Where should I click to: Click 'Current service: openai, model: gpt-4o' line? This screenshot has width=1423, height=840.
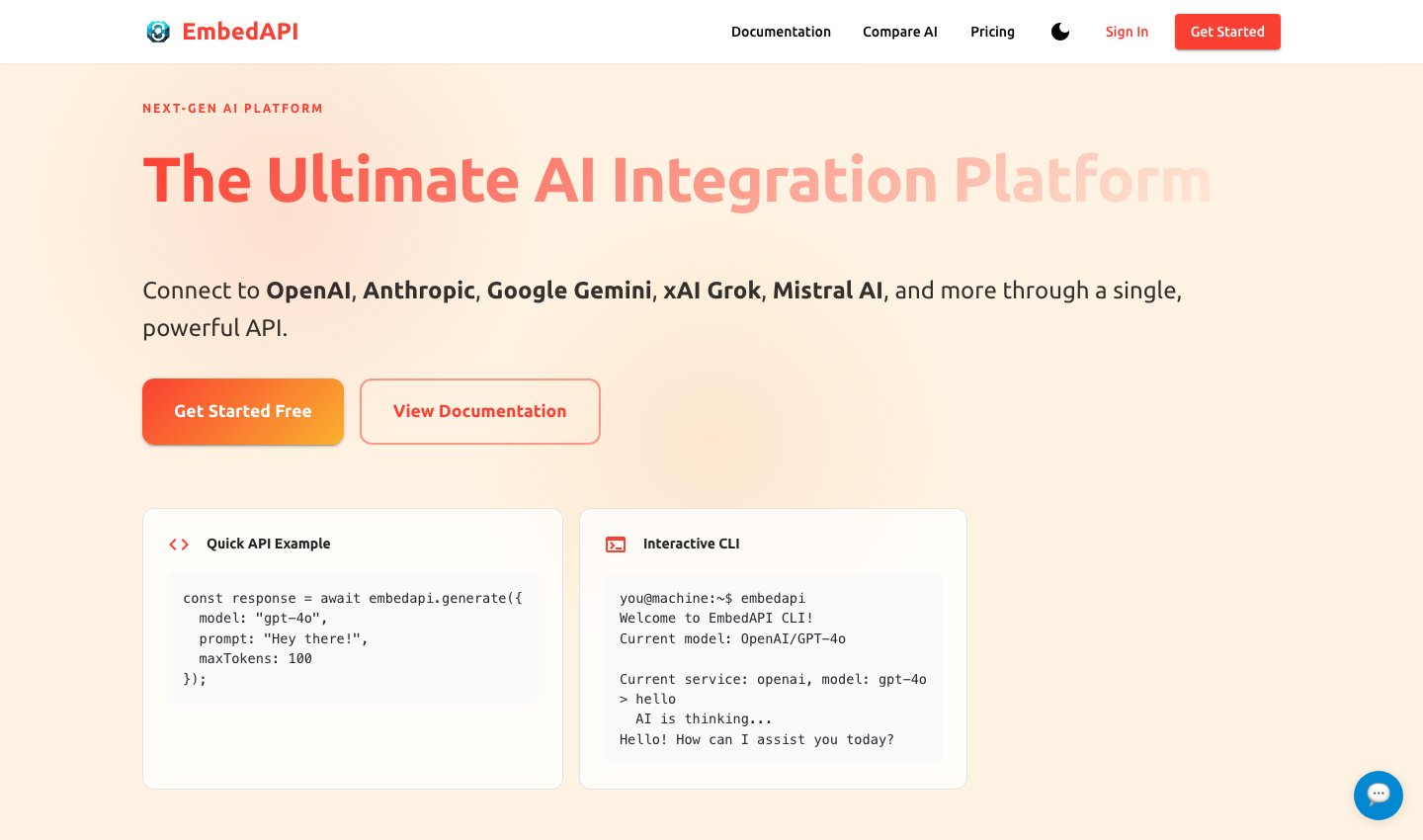point(773,679)
